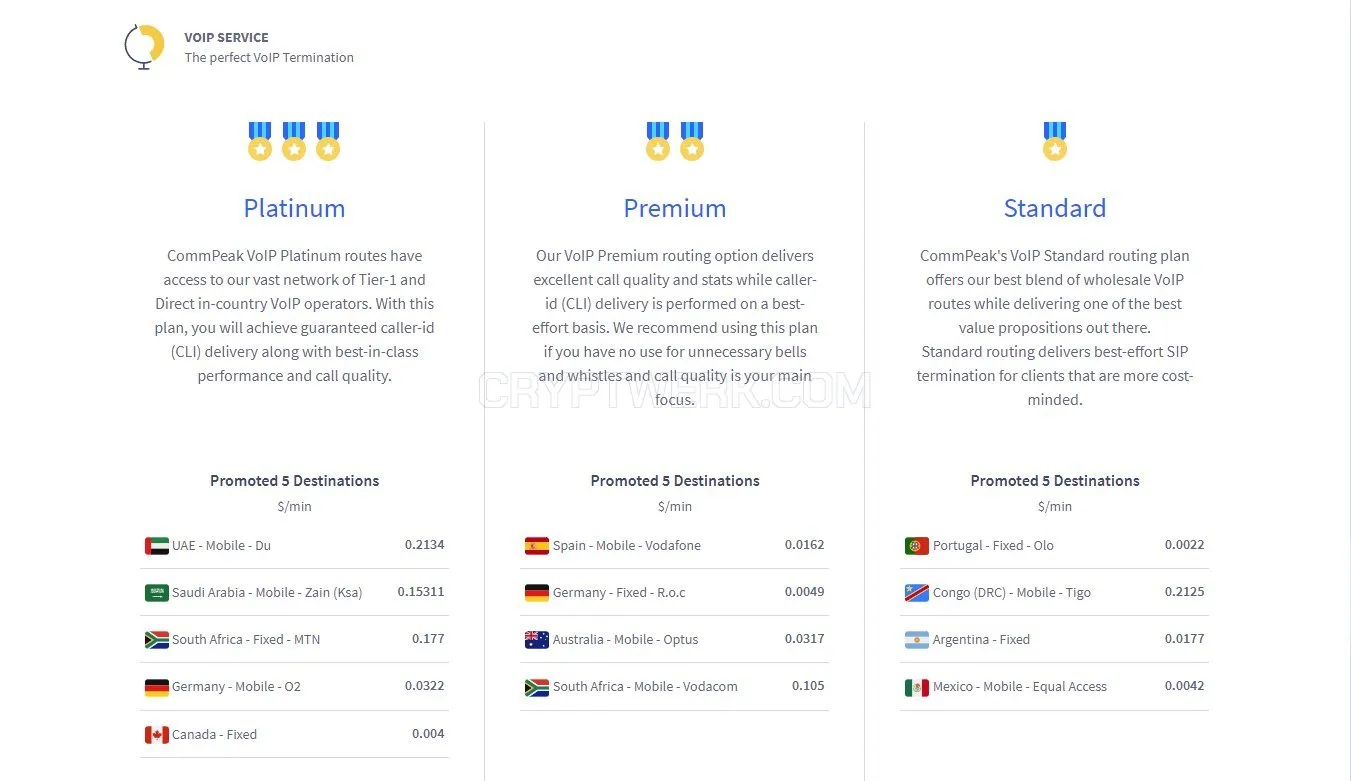Click the Portugal flag icon
Image resolution: width=1351 pixels, height=781 pixels.
[917, 546]
